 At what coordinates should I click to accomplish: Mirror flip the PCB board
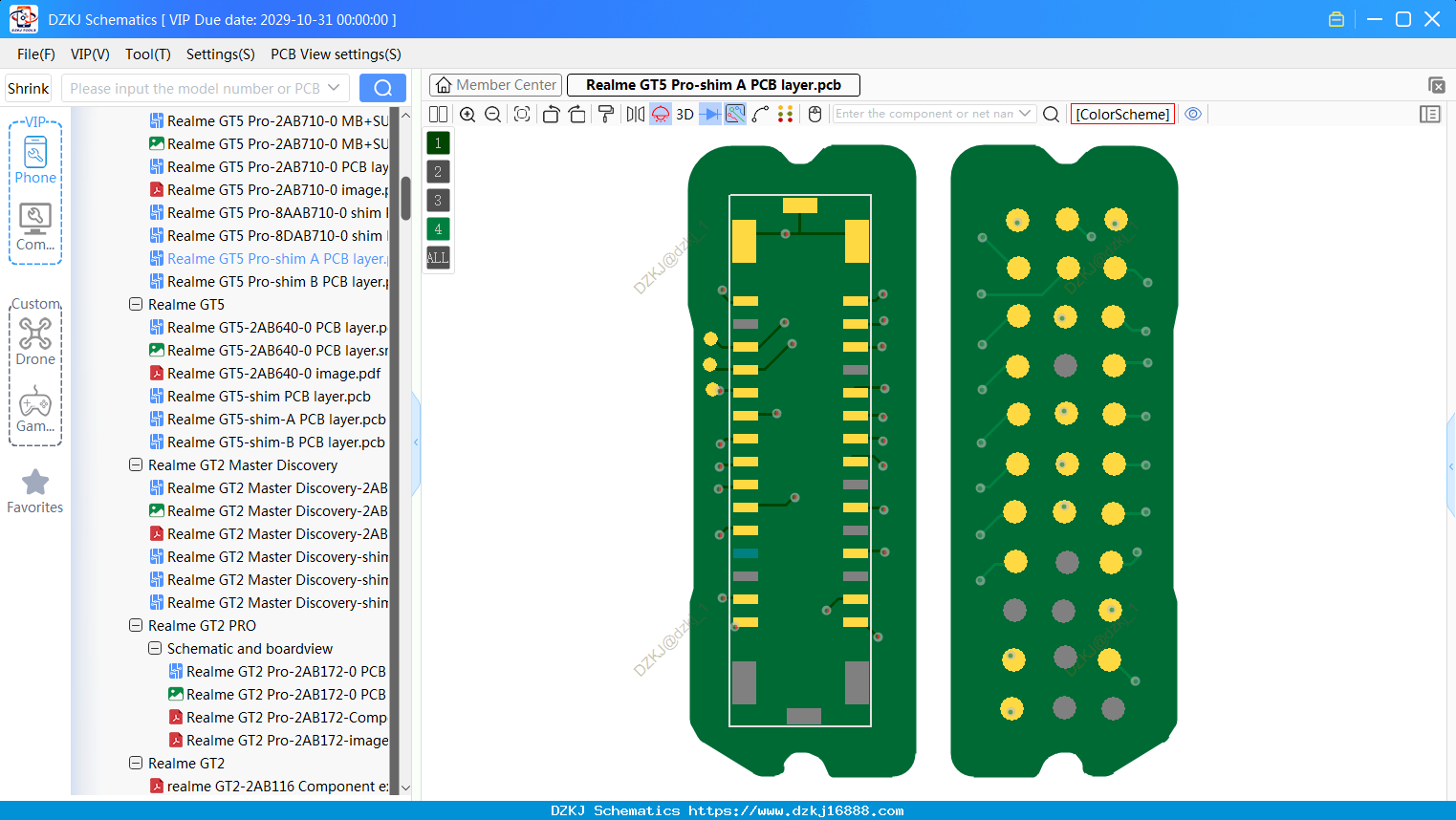coord(636,114)
